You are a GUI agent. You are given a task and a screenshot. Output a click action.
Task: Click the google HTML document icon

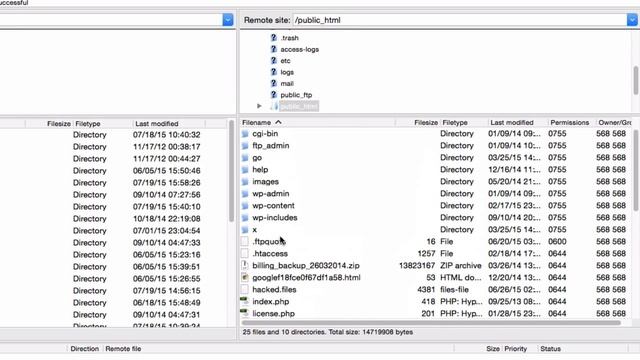point(245,278)
